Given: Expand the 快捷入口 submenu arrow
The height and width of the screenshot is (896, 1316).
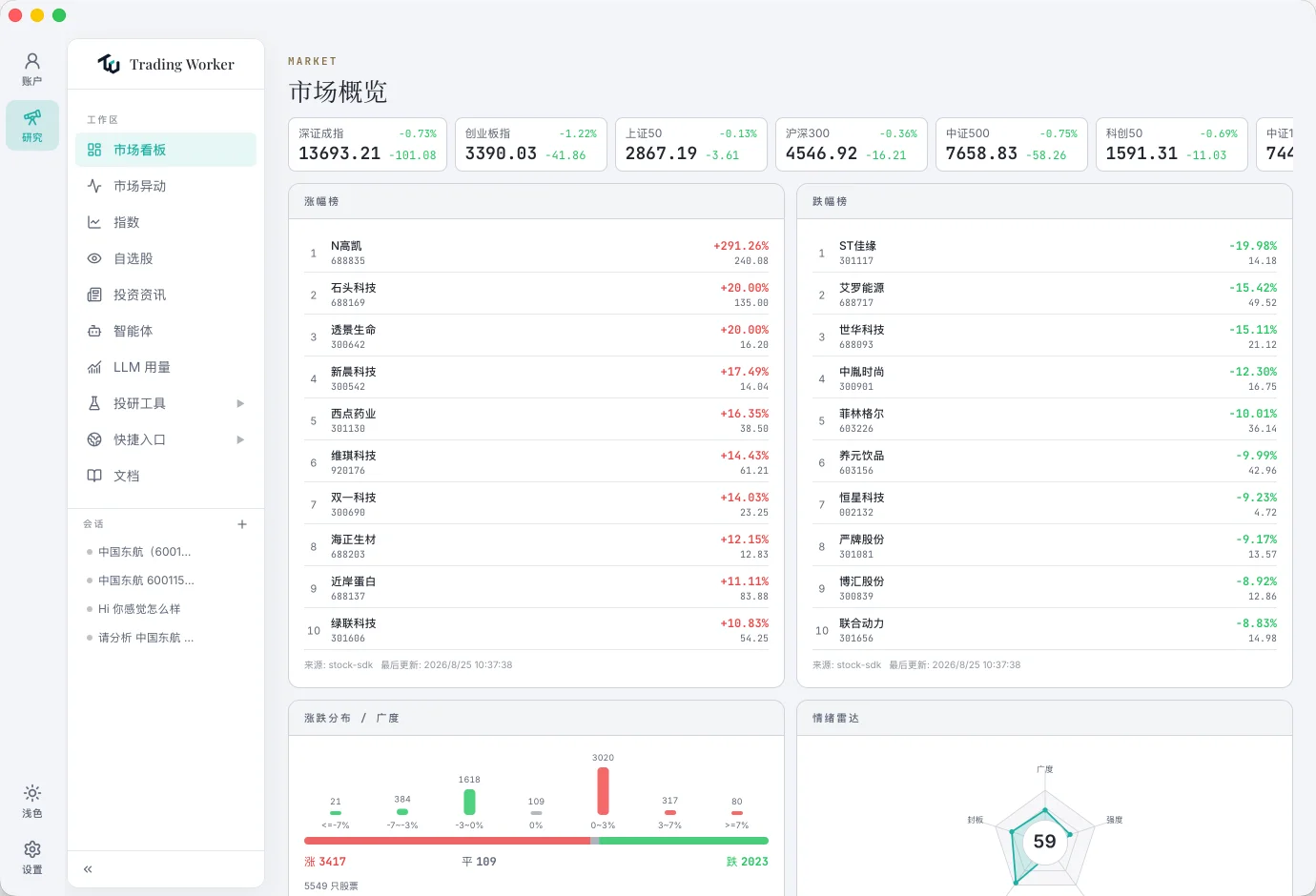Looking at the screenshot, I should (240, 439).
